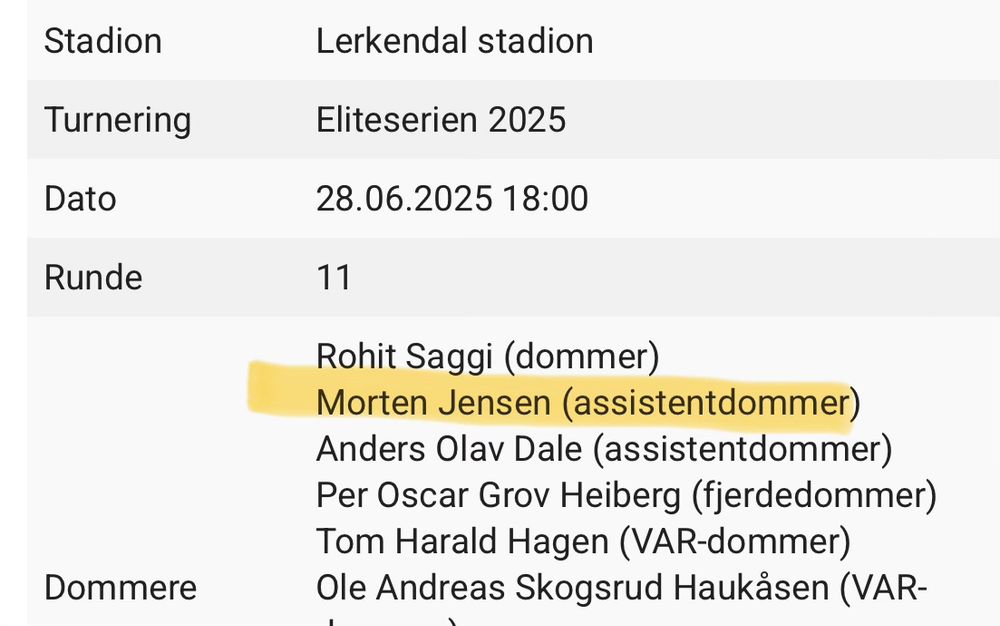The image size is (1000, 626).
Task: Click the Dommere label
Action: pos(121,587)
